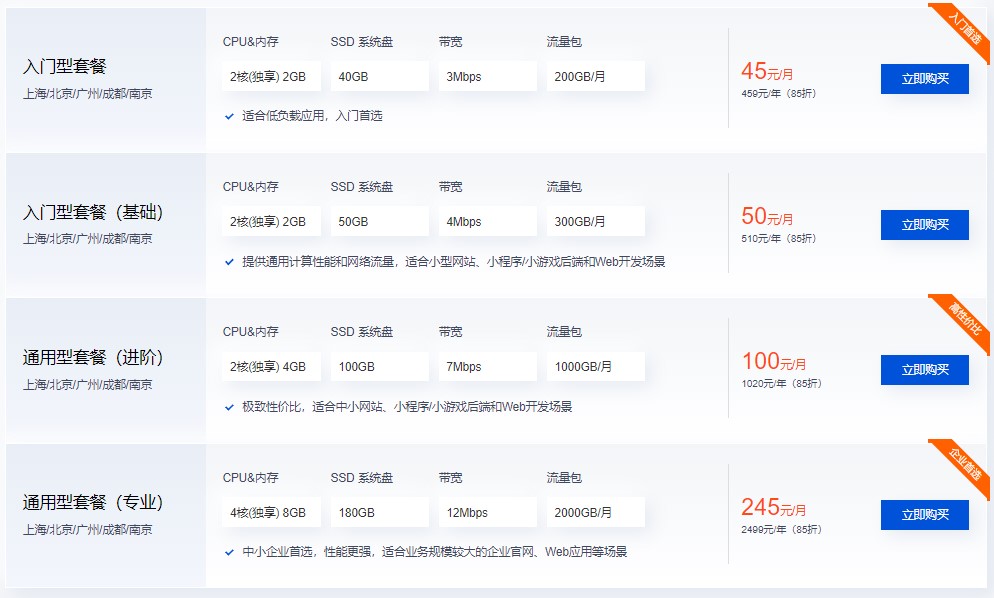Click the 企业首选 orange corner ribbon
The height and width of the screenshot is (598, 994).
click(x=965, y=464)
